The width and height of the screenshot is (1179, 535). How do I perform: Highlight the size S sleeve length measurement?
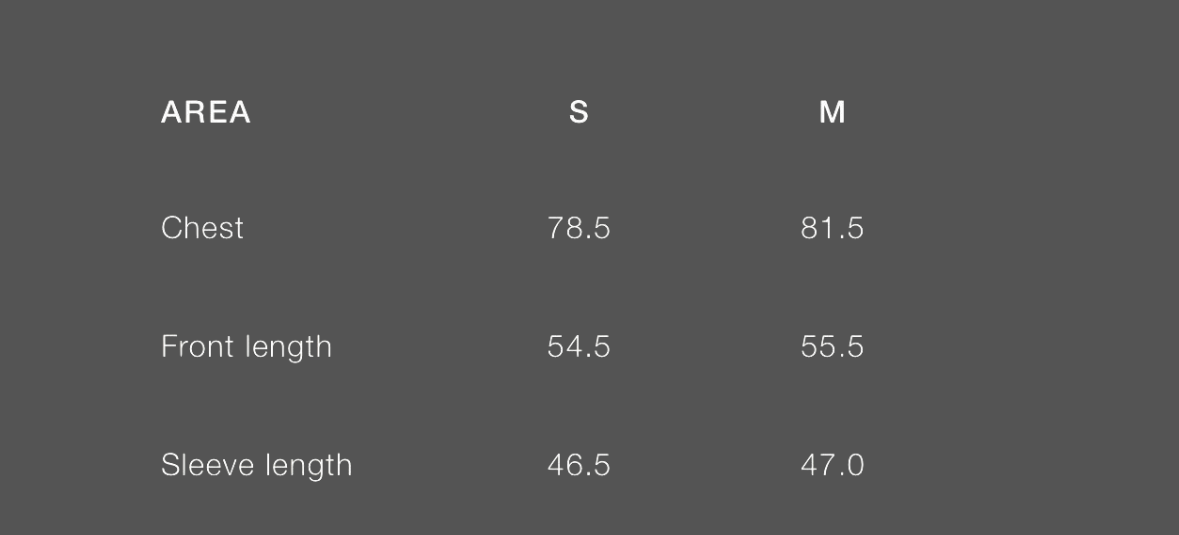(578, 465)
